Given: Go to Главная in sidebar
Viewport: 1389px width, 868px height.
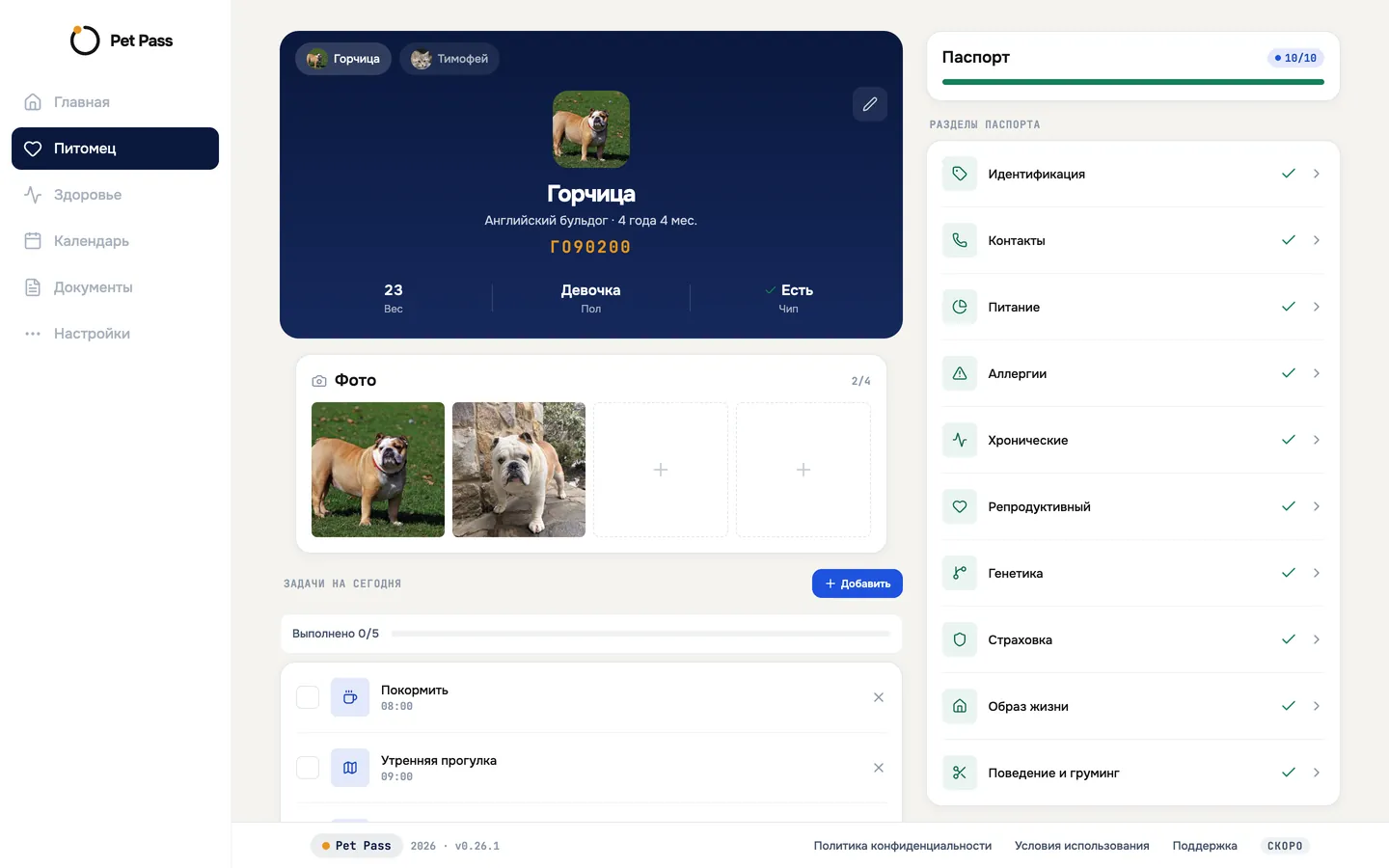Looking at the screenshot, I should pyautogui.click(x=115, y=102).
